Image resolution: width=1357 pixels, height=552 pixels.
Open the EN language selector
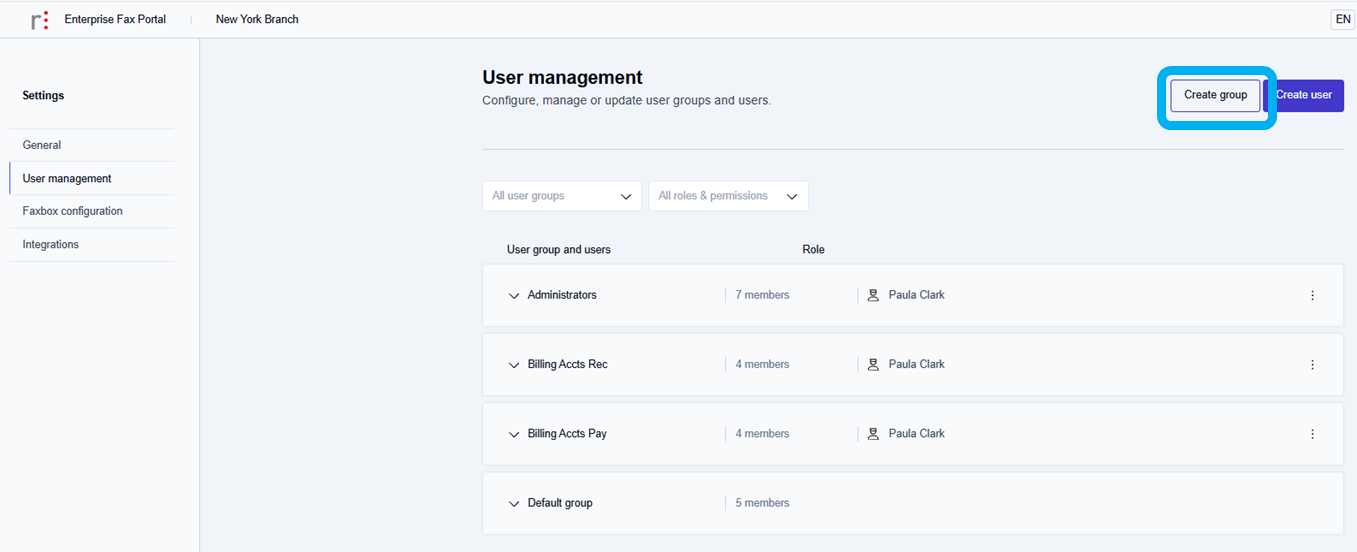(1342, 19)
